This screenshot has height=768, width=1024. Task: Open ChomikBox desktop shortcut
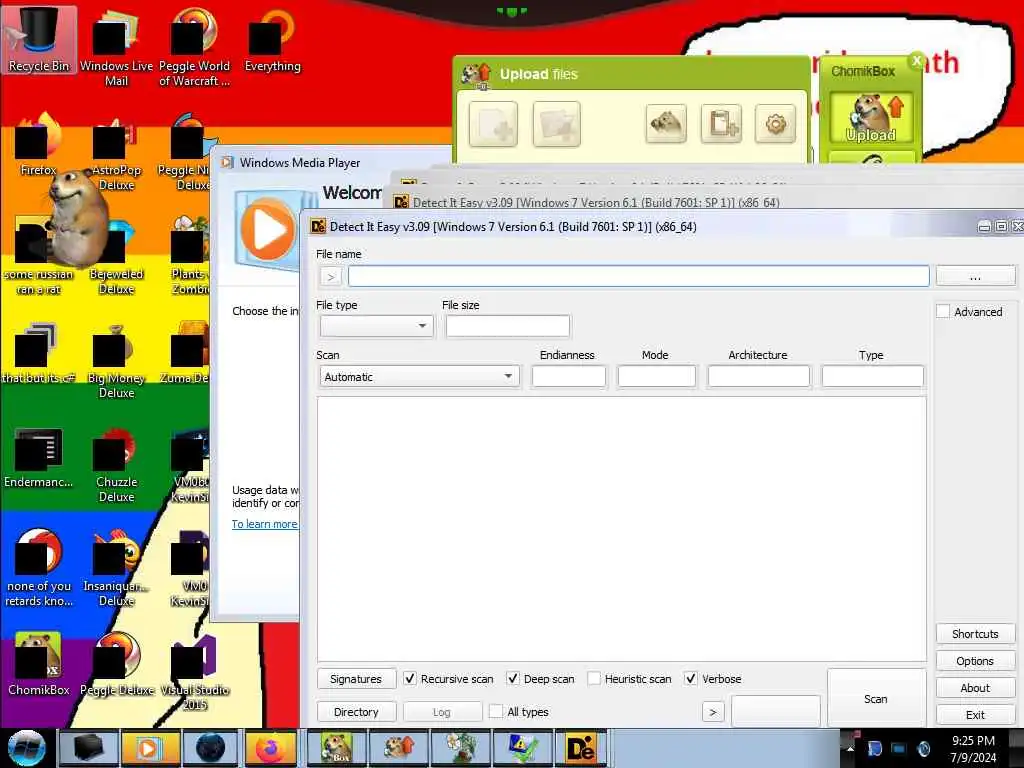(39, 665)
